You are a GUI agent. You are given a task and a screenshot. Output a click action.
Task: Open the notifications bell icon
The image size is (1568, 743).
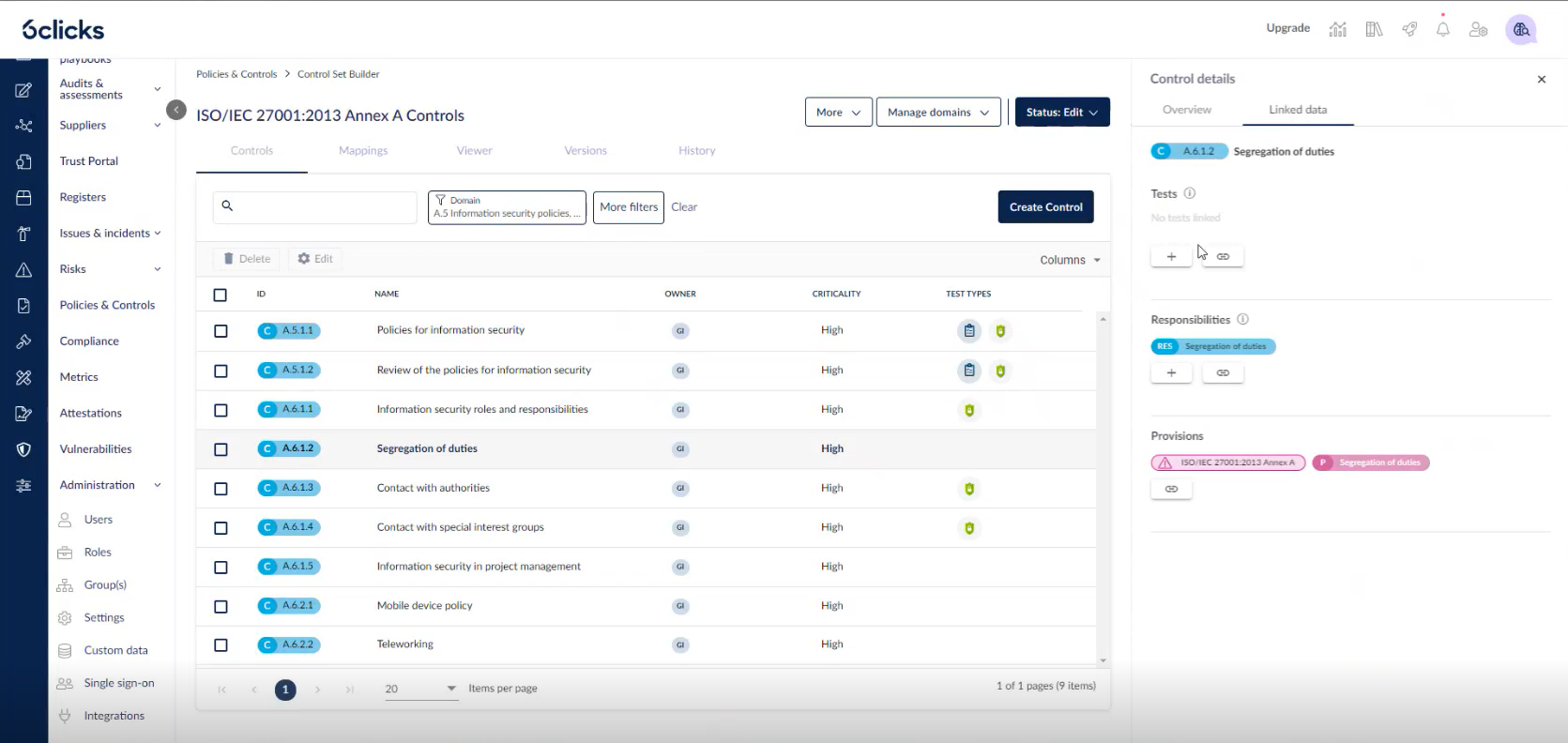[1442, 29]
